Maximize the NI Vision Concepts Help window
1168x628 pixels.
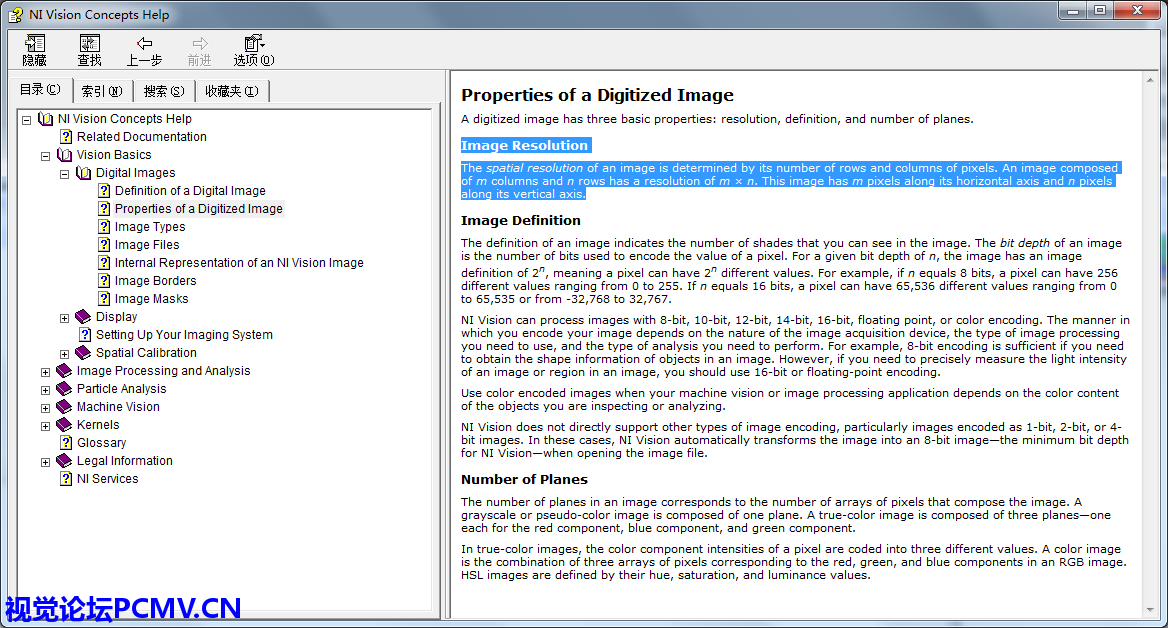(1099, 10)
